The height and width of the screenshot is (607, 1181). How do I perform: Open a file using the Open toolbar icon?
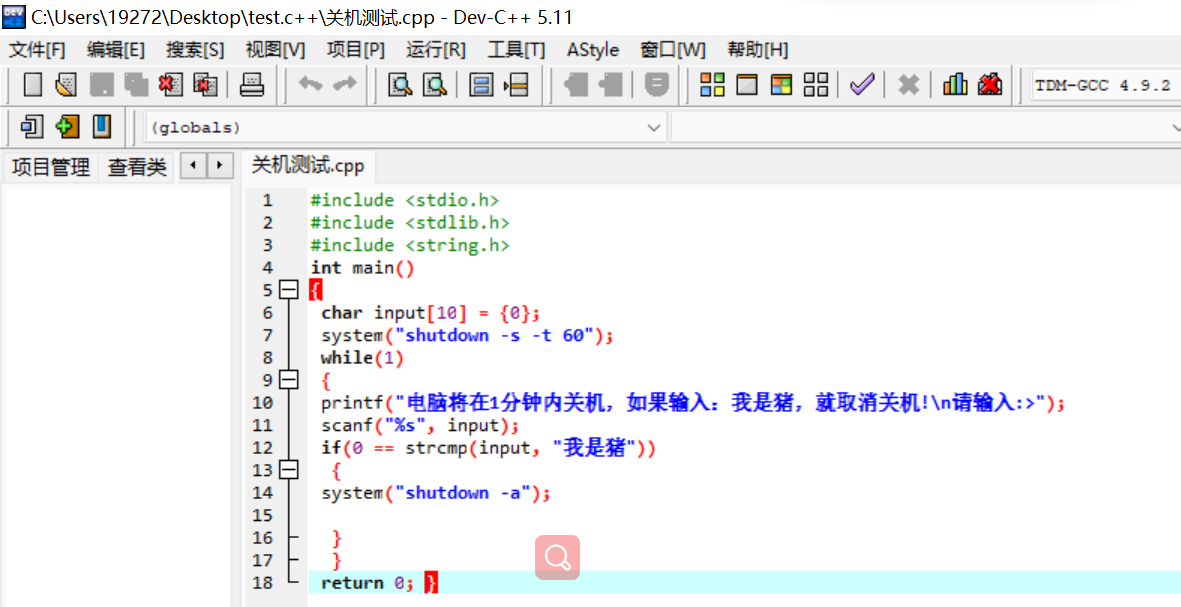pos(64,85)
